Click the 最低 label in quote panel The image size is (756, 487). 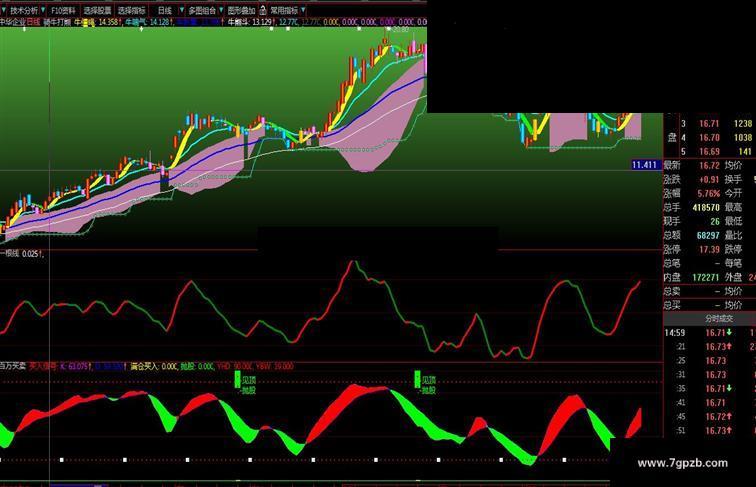733,222
